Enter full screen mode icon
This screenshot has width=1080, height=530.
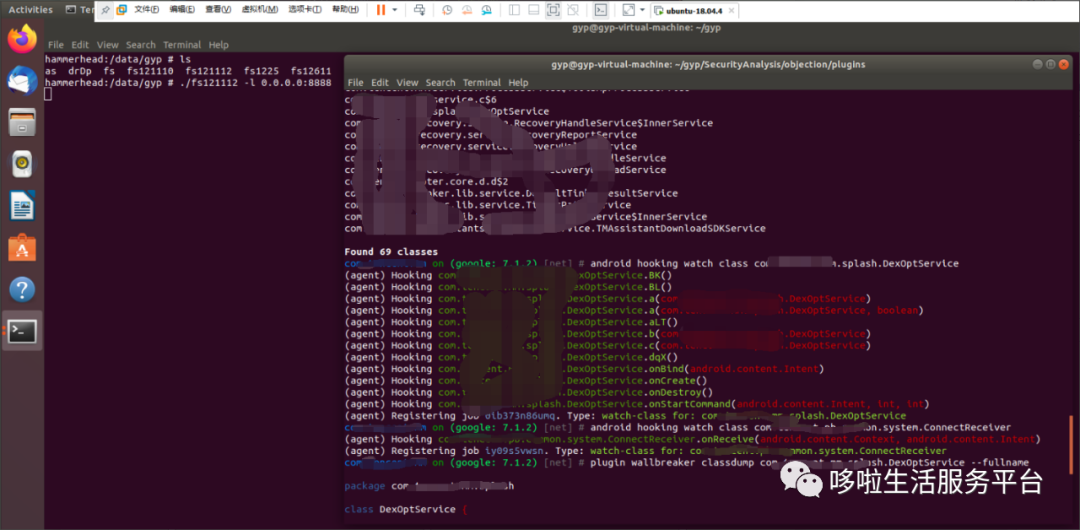[552, 10]
